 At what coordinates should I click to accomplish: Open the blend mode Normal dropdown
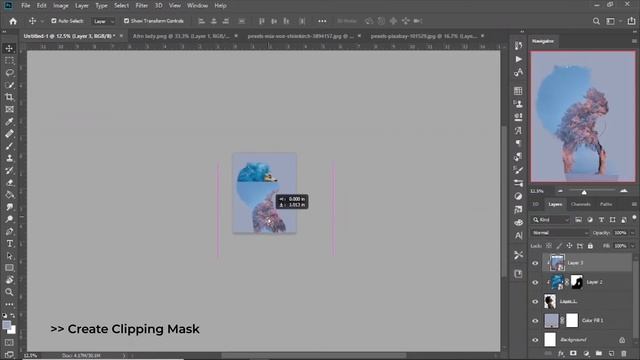[x=560, y=233]
